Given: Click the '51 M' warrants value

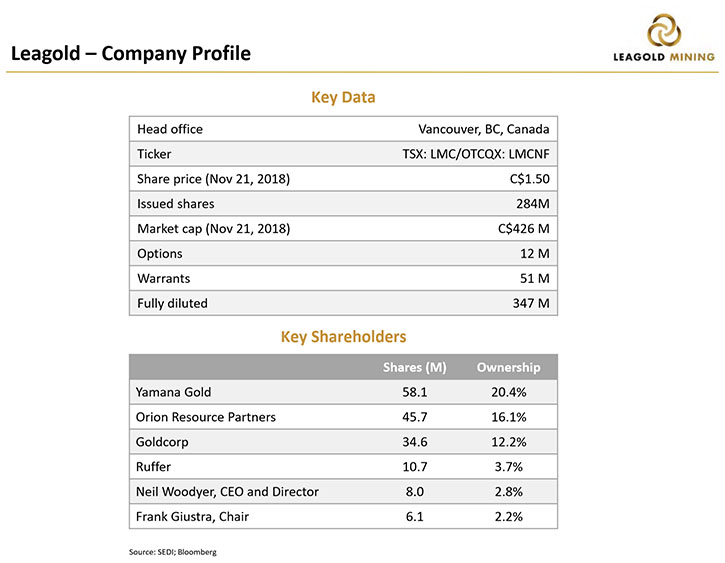Looking at the screenshot, I should pos(535,279).
